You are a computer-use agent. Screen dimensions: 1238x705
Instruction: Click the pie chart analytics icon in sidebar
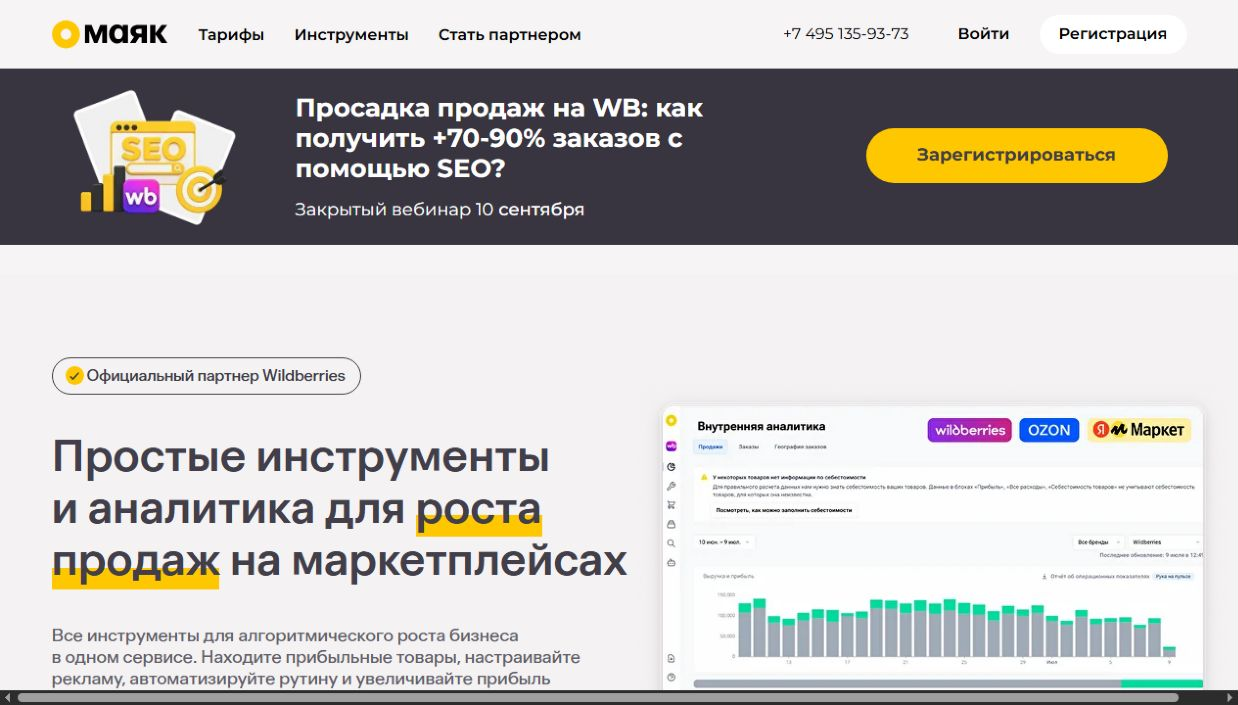(672, 467)
